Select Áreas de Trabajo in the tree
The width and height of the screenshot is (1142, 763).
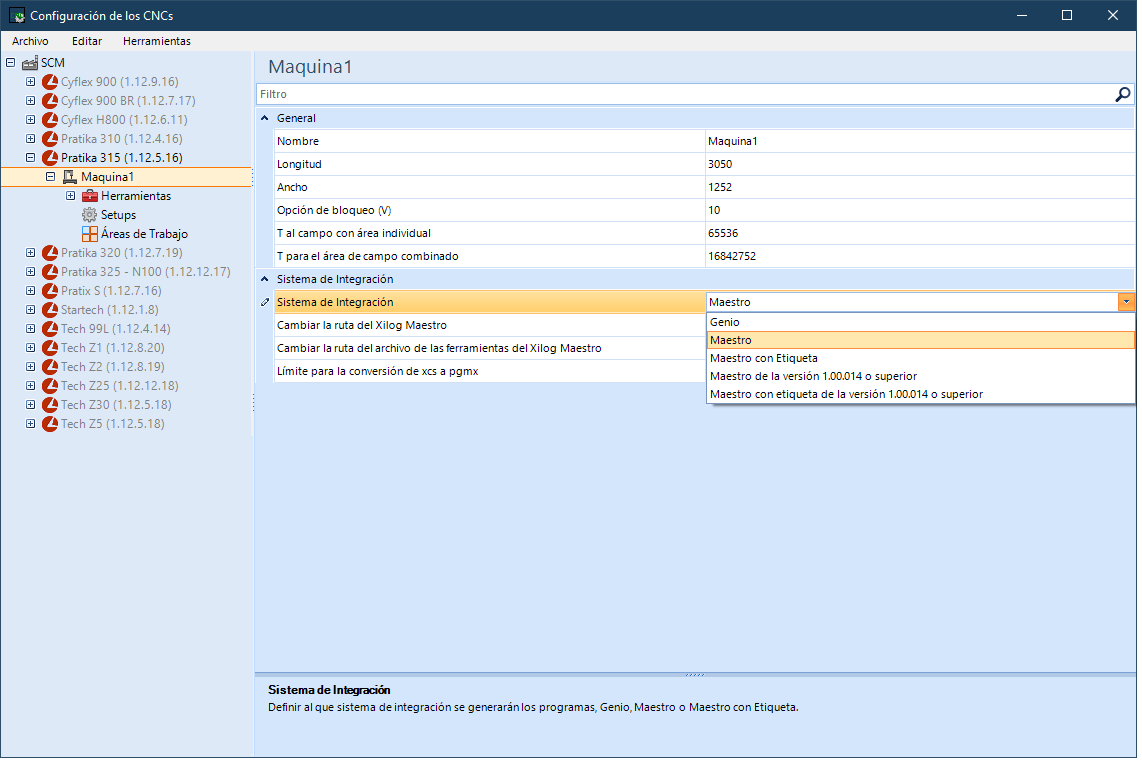(x=144, y=234)
